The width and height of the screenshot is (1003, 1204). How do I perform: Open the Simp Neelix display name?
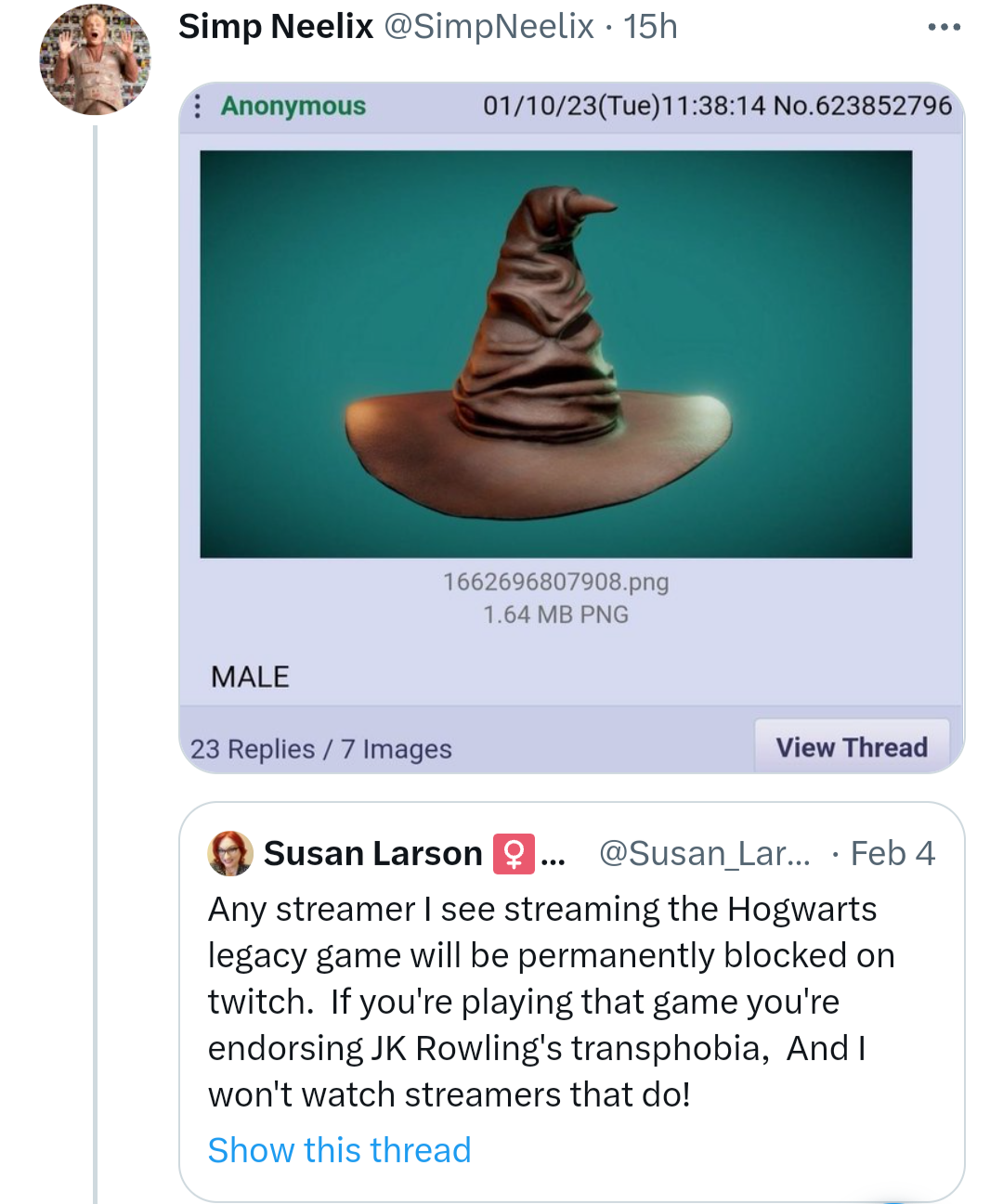tap(276, 27)
